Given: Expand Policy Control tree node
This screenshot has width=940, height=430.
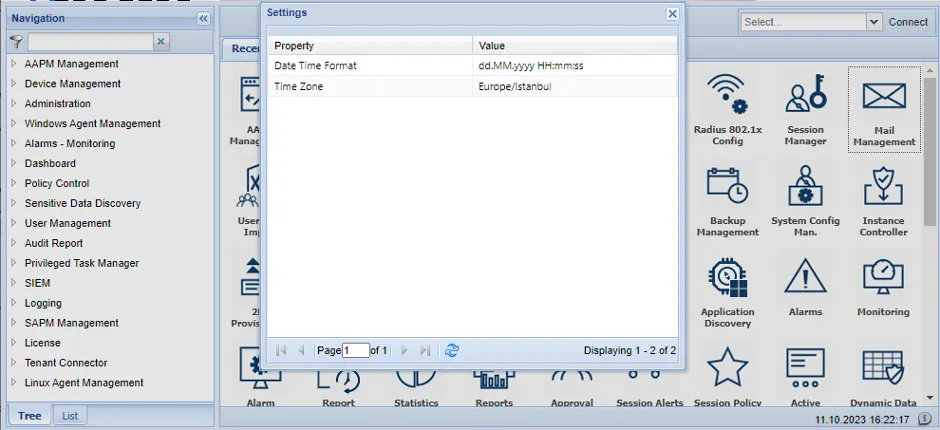Looking at the screenshot, I should [14, 183].
